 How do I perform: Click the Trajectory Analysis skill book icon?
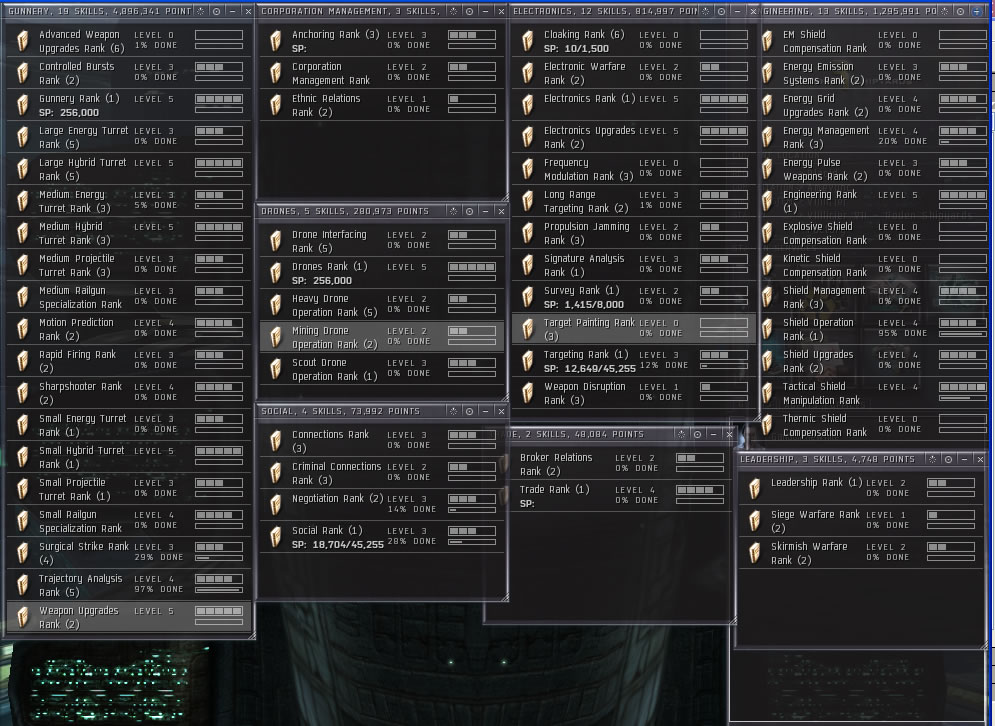coord(23,585)
